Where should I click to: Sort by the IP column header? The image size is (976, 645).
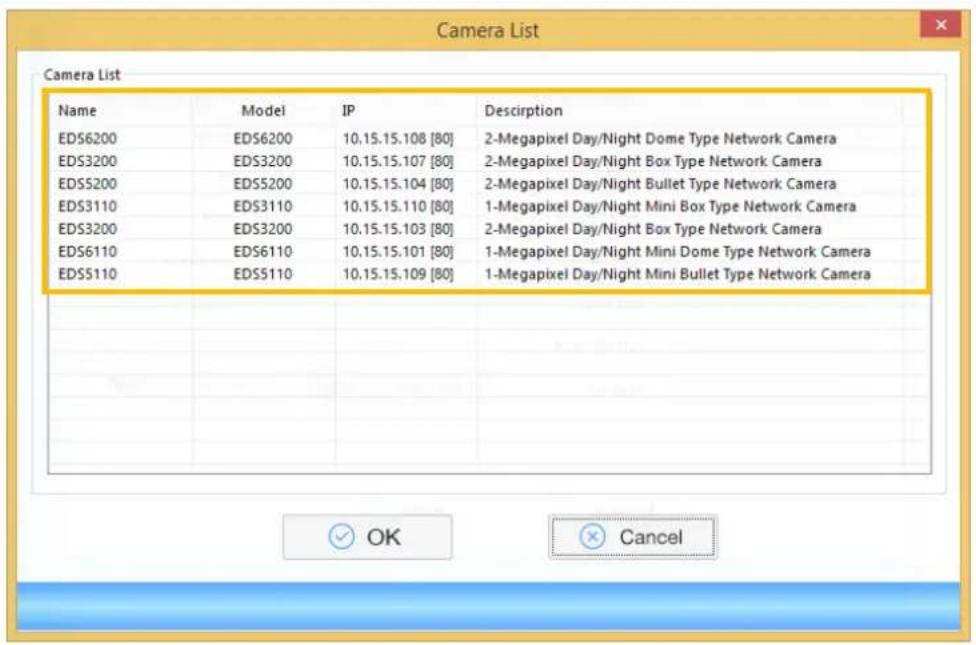point(349,111)
